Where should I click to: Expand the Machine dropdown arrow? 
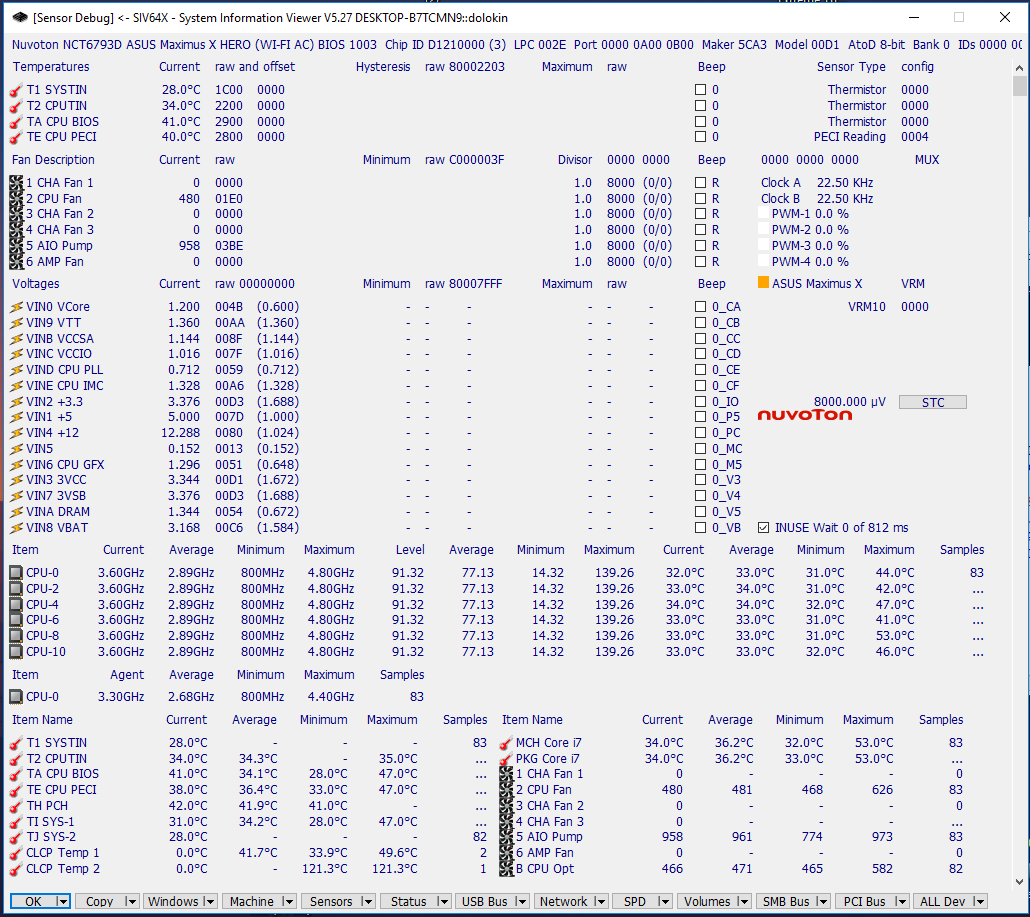point(288,902)
